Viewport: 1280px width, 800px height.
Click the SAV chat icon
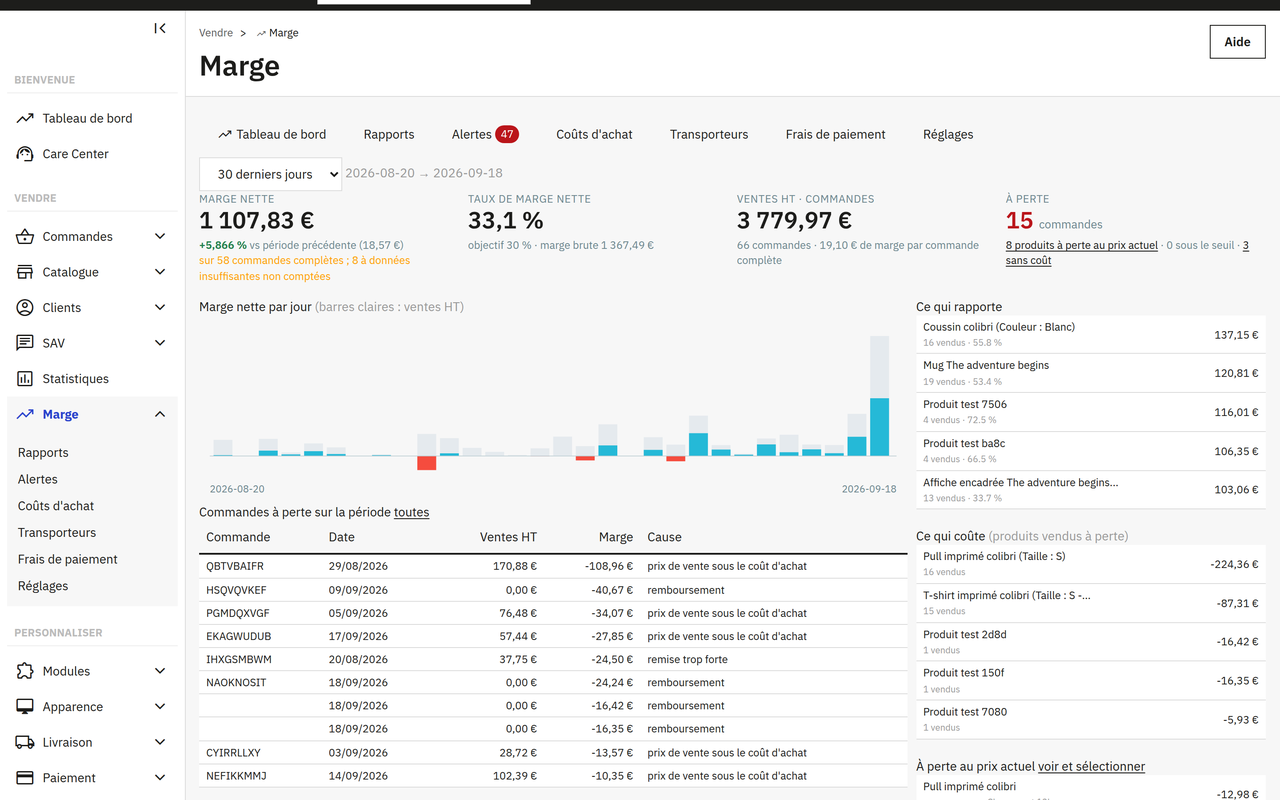25,343
